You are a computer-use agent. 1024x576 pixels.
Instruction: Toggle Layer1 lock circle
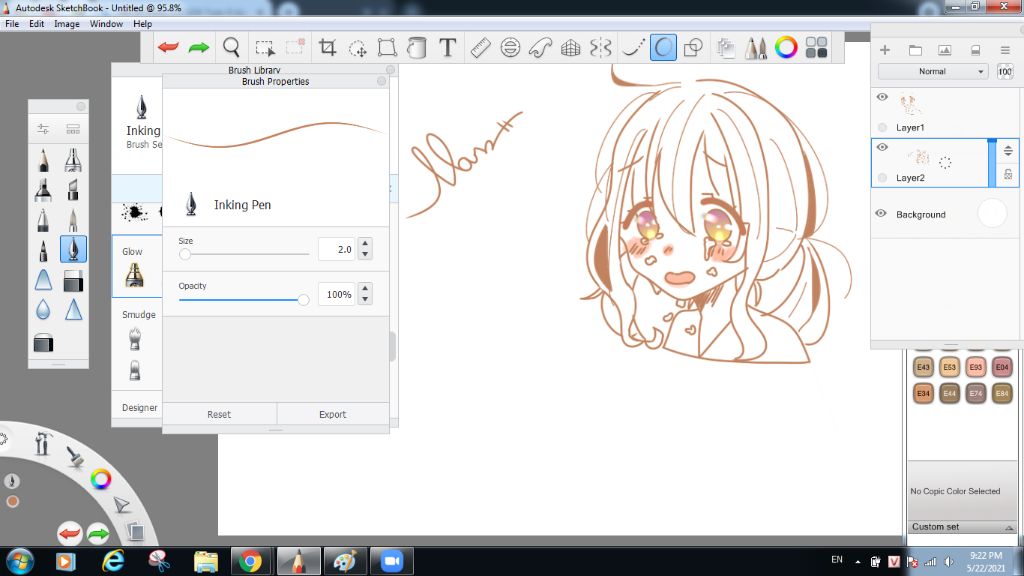tap(882, 127)
